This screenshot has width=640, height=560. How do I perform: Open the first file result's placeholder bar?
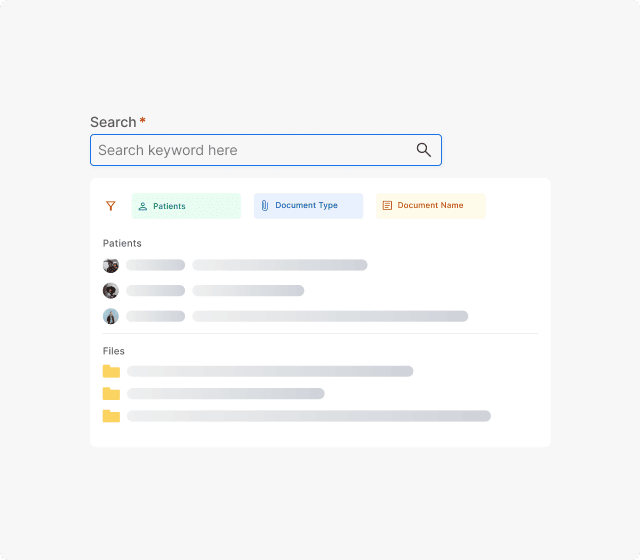[x=270, y=371]
